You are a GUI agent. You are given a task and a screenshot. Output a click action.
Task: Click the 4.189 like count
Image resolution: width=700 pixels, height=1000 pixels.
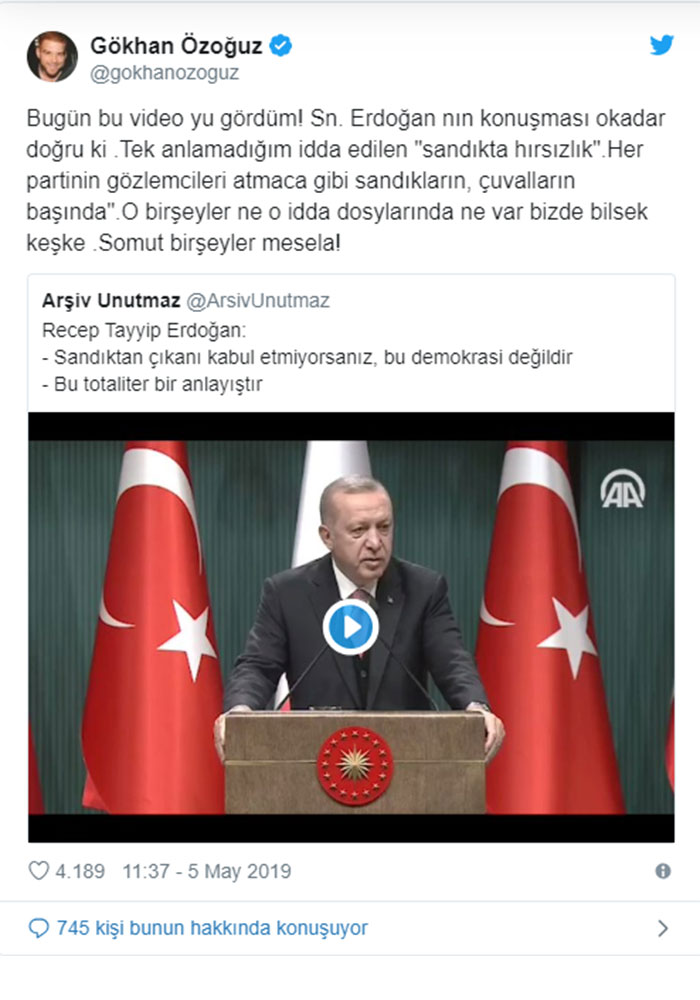(x=80, y=871)
